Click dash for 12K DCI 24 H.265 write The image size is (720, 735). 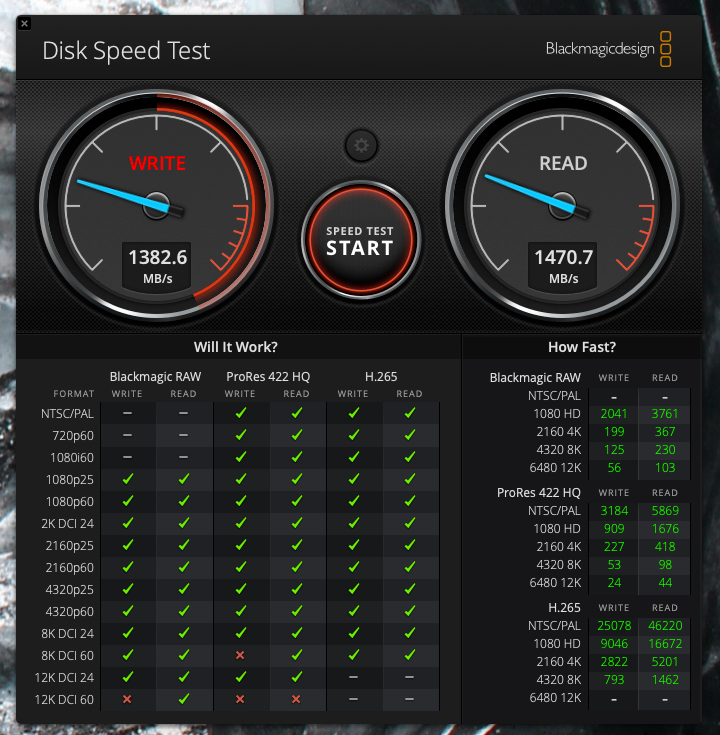tap(353, 677)
